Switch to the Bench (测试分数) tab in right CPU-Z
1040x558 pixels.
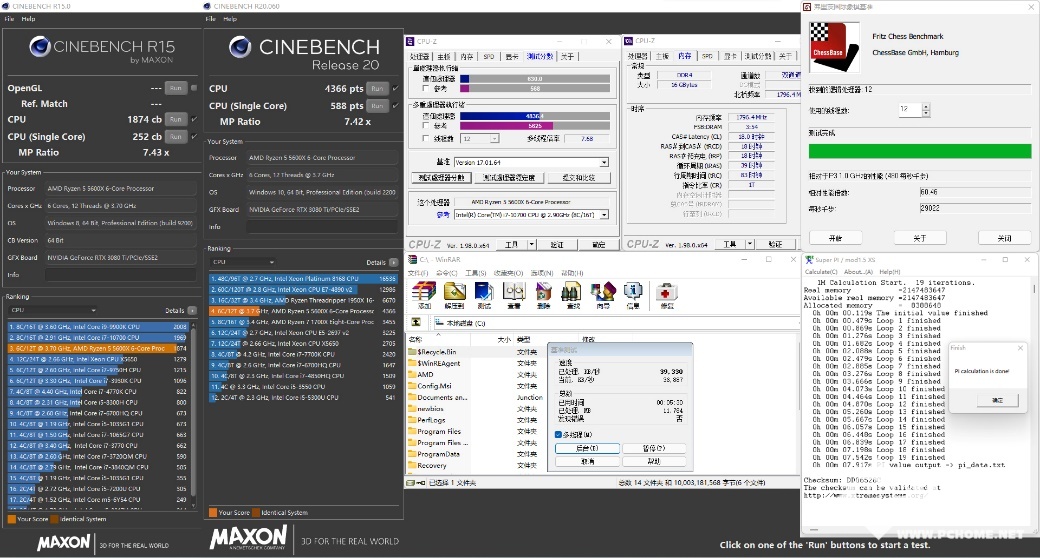[757, 56]
